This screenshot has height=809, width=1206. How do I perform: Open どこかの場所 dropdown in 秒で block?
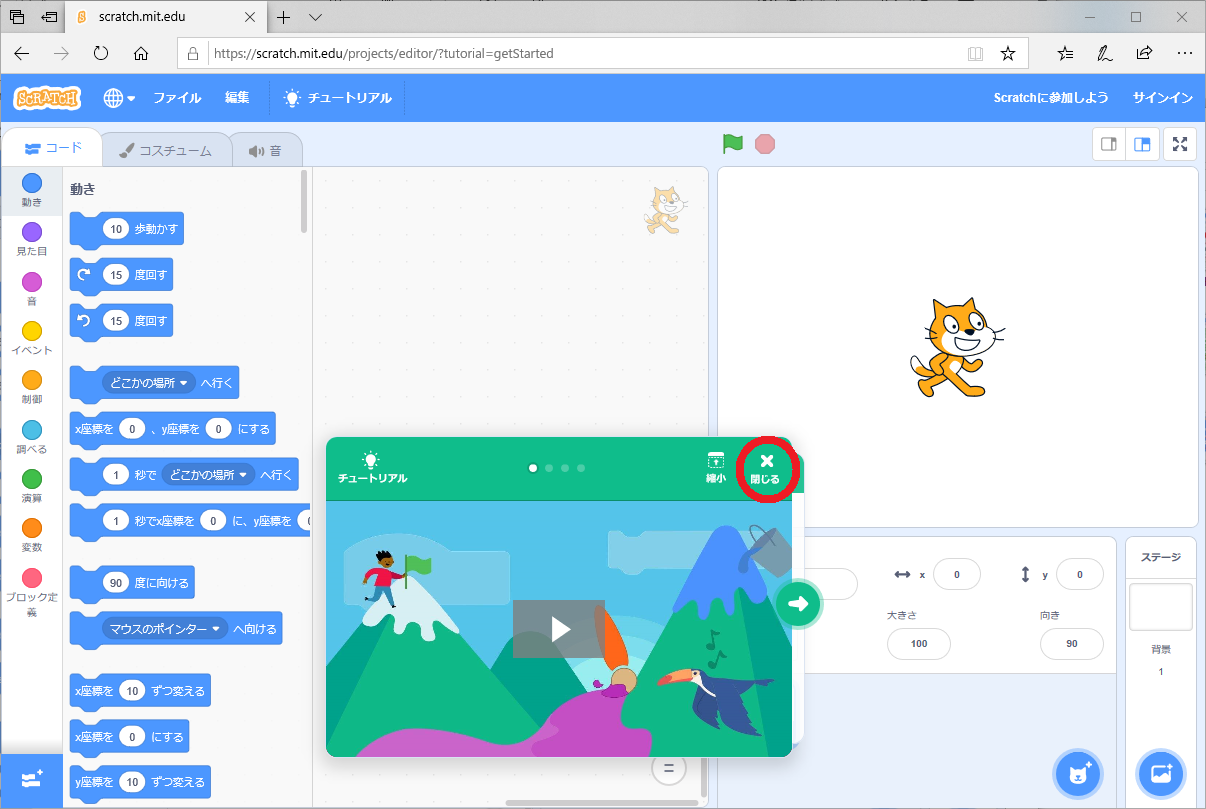(209, 475)
